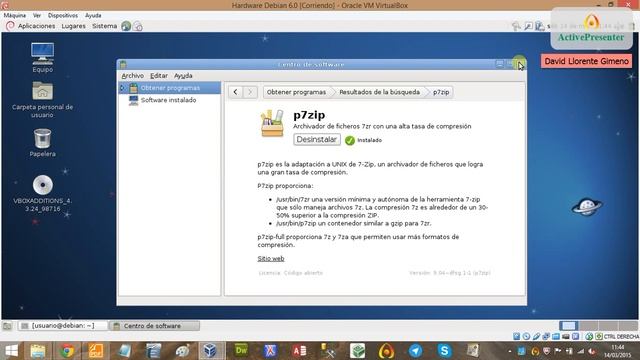The width and height of the screenshot is (640, 360).
Task: Click the green Instalado check icon
Action: (350, 140)
